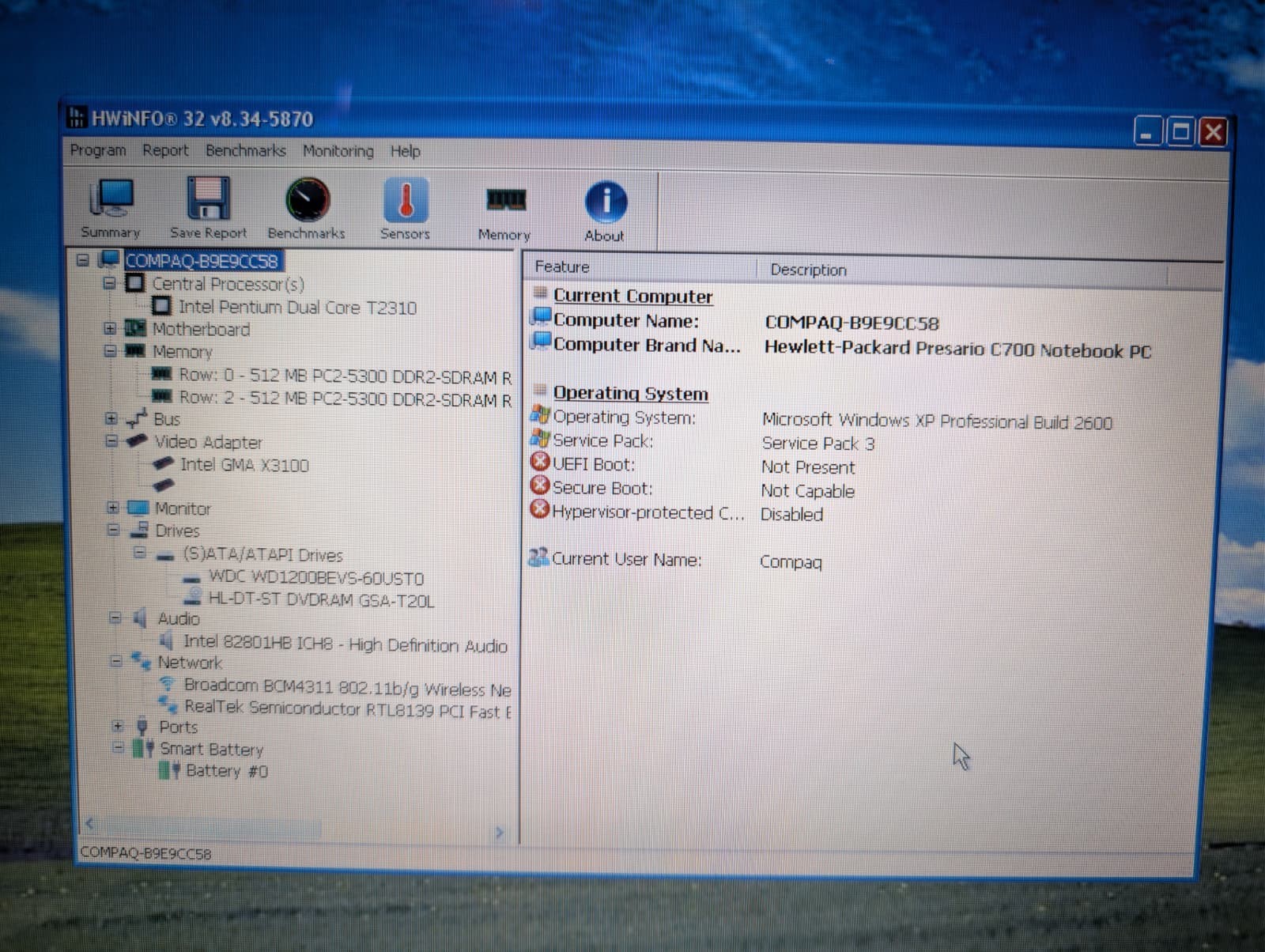Viewport: 1265px width, 952px height.
Task: Expand the Bus node
Action: (111, 418)
